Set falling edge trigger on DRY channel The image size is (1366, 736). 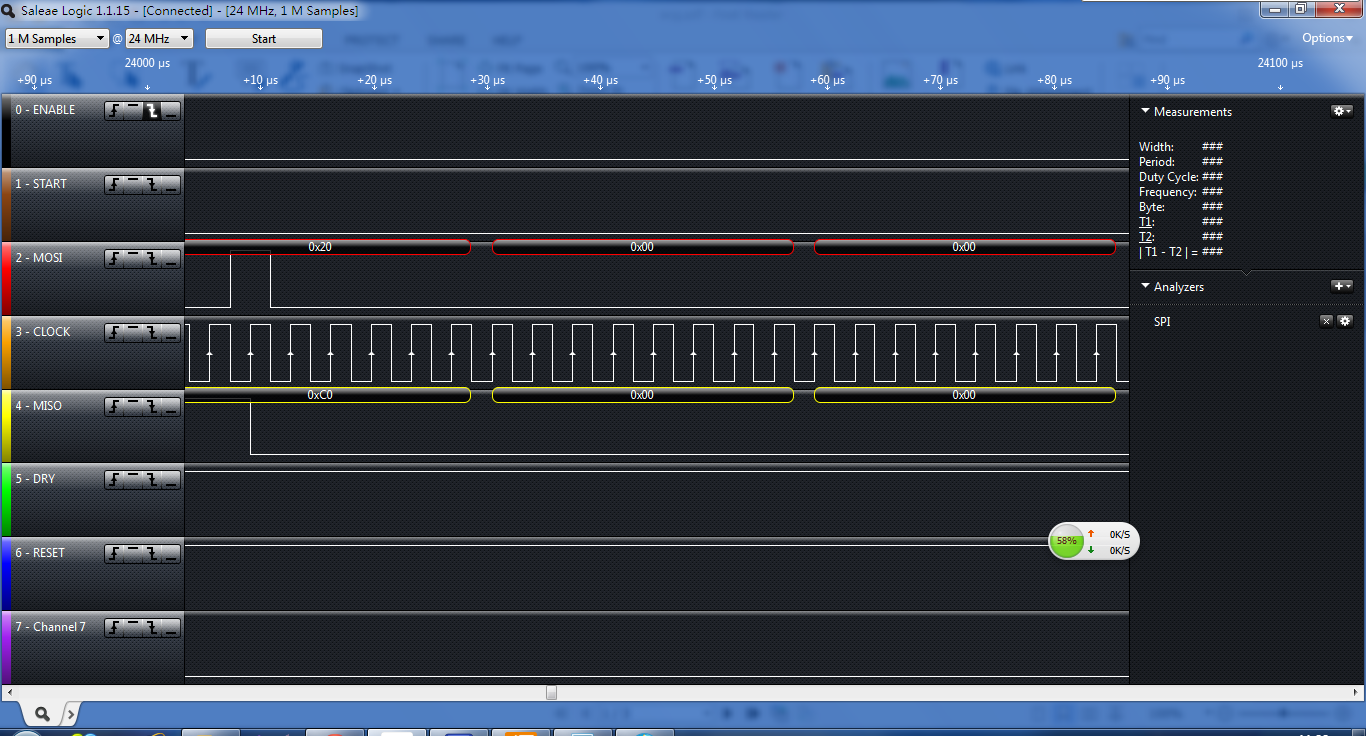[152, 480]
